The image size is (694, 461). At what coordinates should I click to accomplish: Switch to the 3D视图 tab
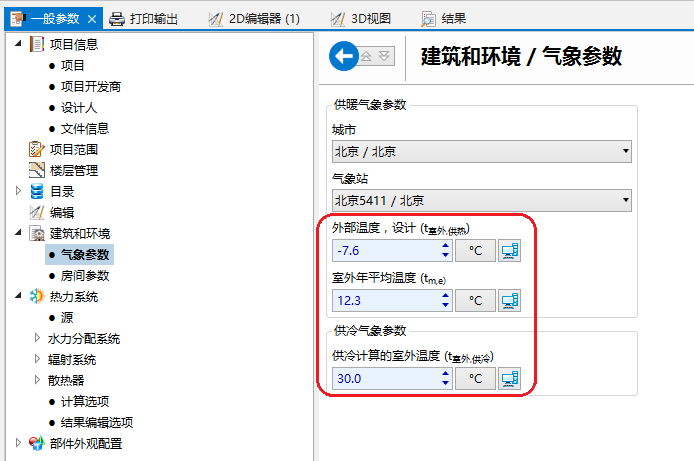pyautogui.click(x=362, y=18)
